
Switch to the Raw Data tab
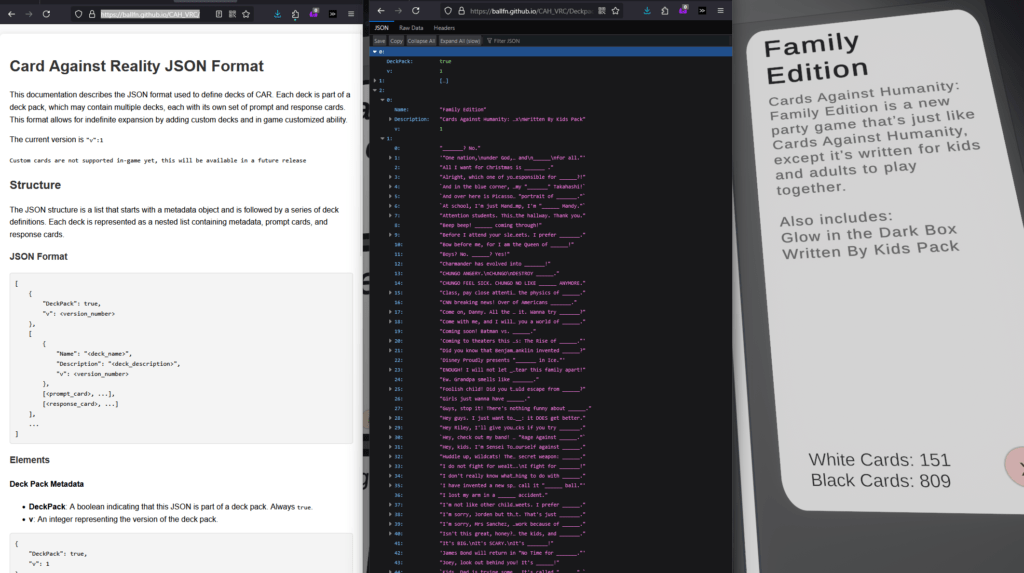(x=410, y=27)
